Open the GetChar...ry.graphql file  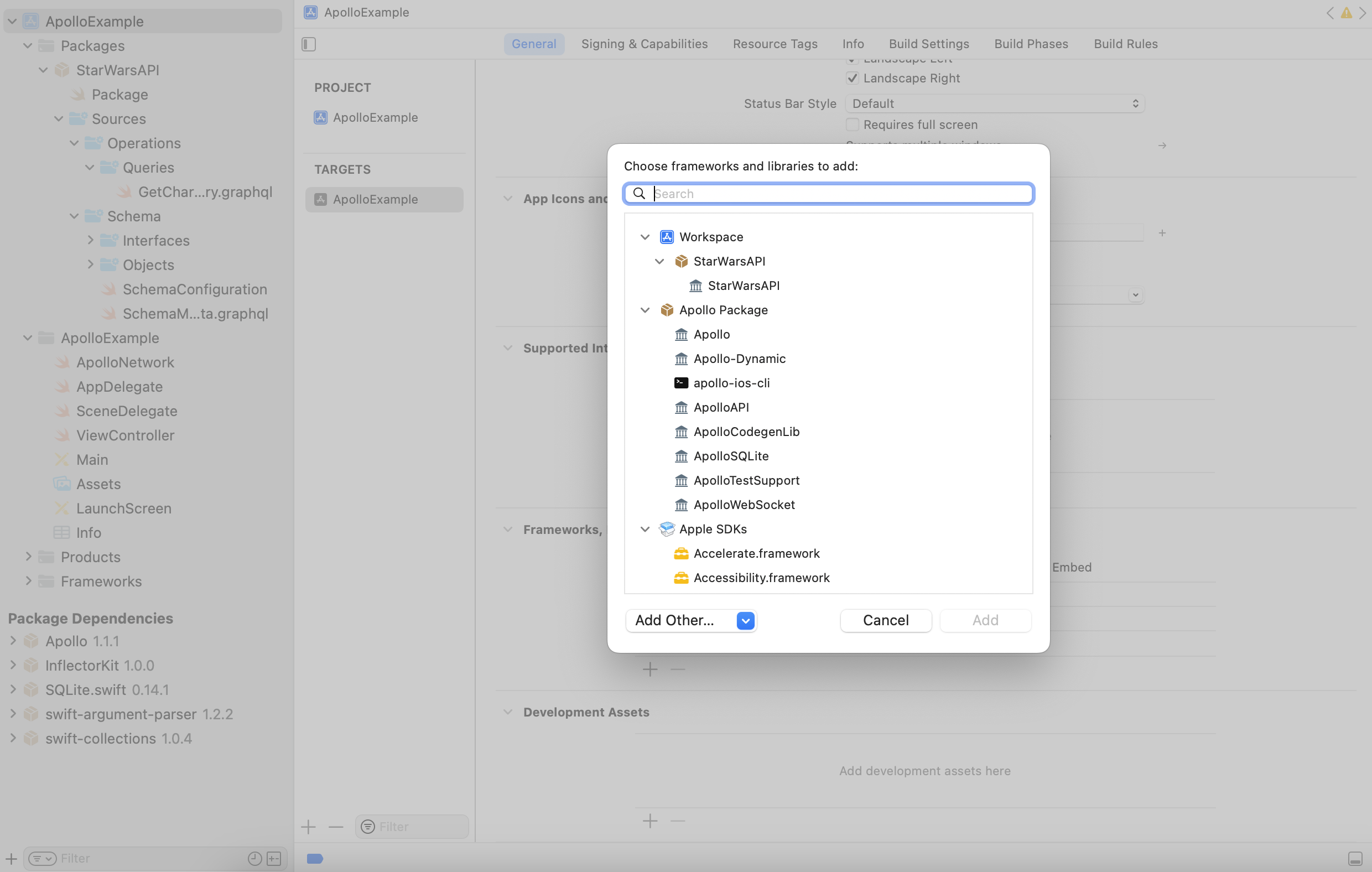[x=206, y=191]
